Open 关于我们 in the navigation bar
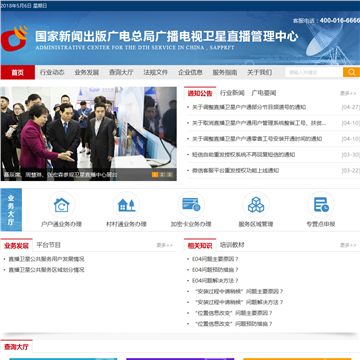Viewport: 360px width, 360px height. (x=259, y=72)
